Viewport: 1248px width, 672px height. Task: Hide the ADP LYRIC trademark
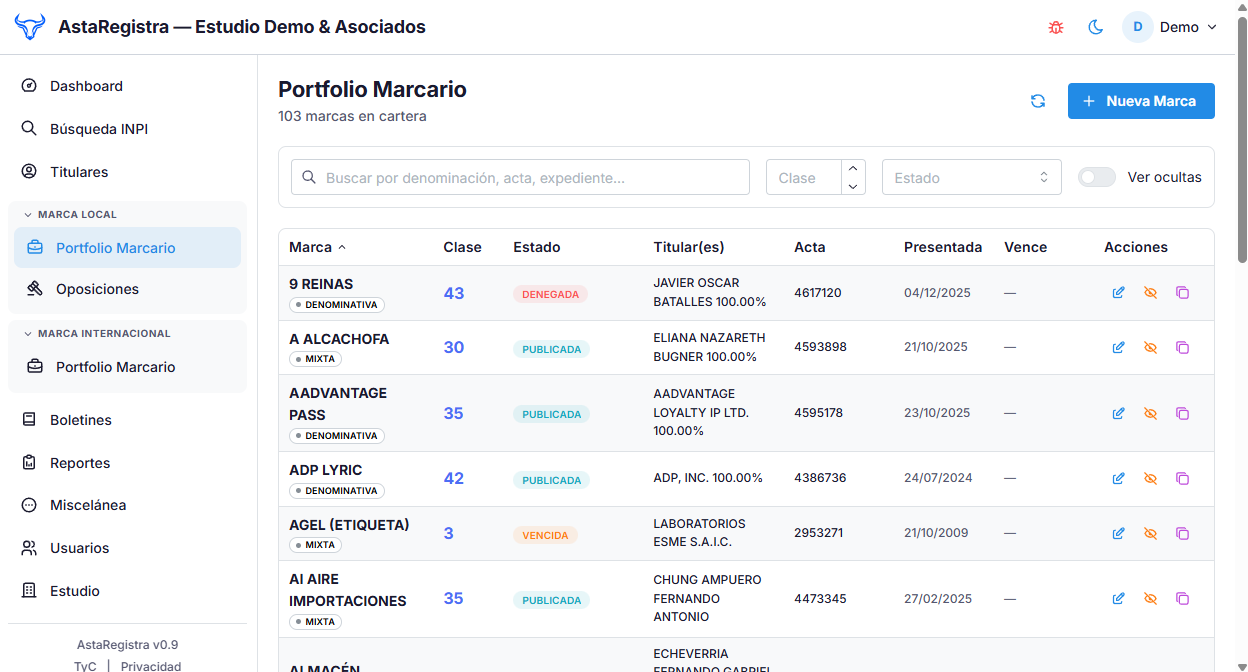(x=1150, y=479)
